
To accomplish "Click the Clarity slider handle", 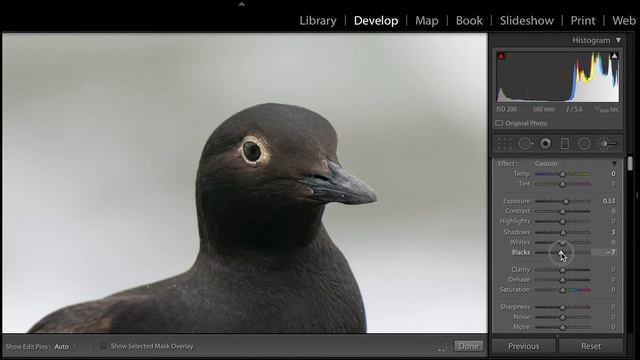I will pyautogui.click(x=563, y=270).
